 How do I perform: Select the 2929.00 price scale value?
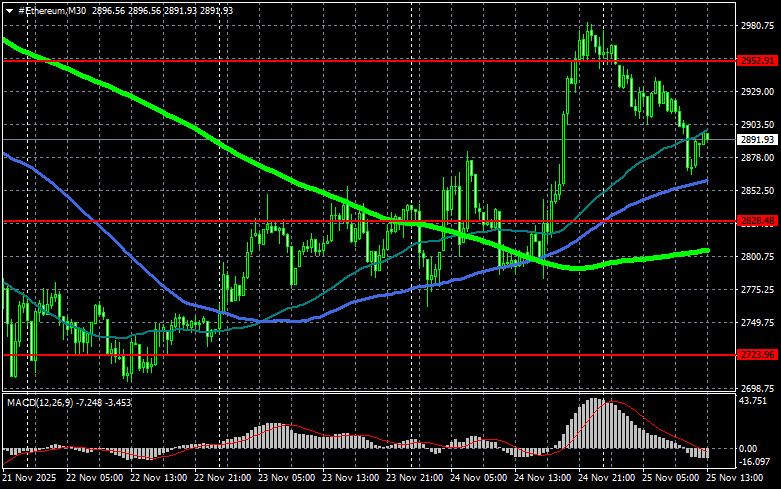click(758, 92)
